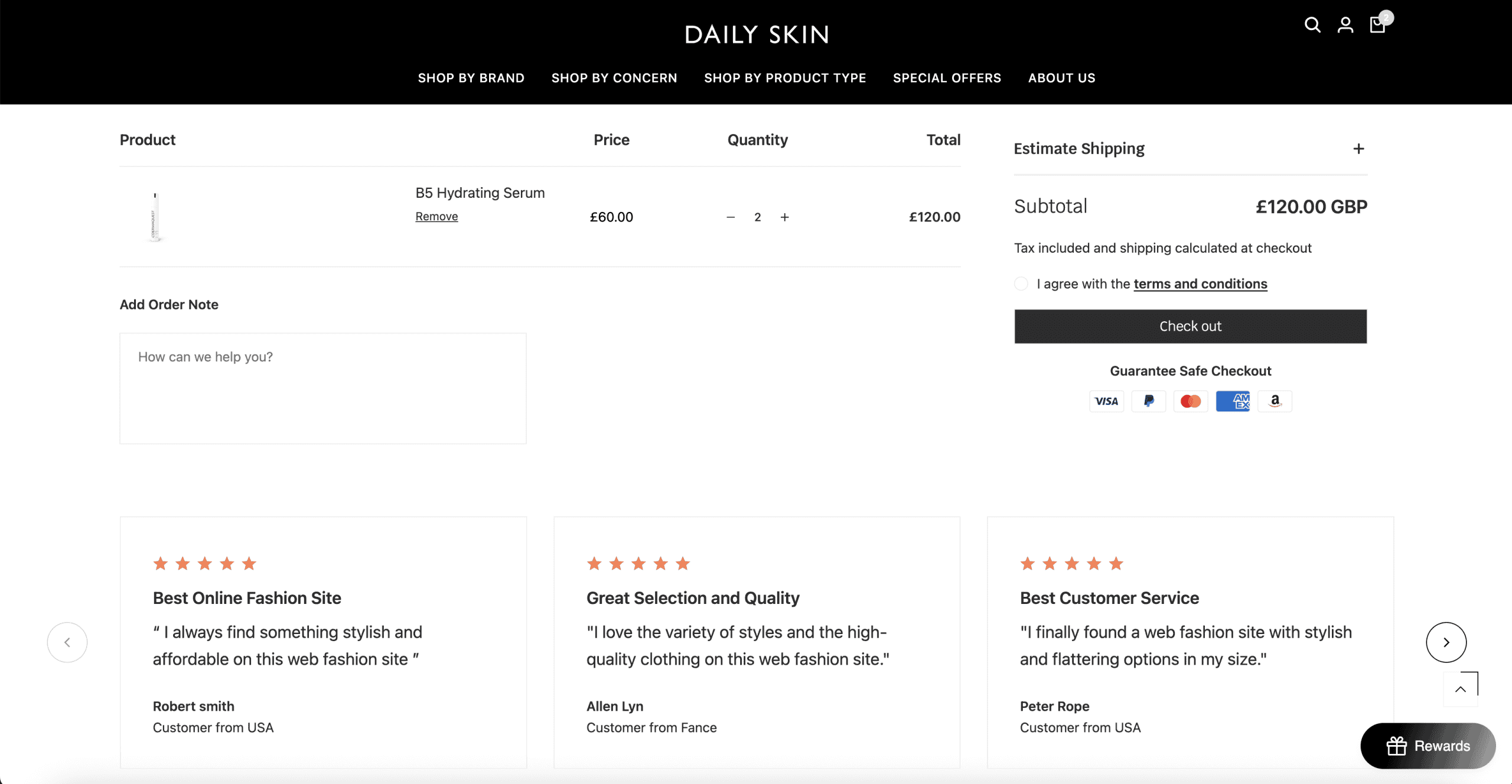Viewport: 1512px width, 784px height.
Task: Select the PayPal payment icon
Action: pos(1149,401)
